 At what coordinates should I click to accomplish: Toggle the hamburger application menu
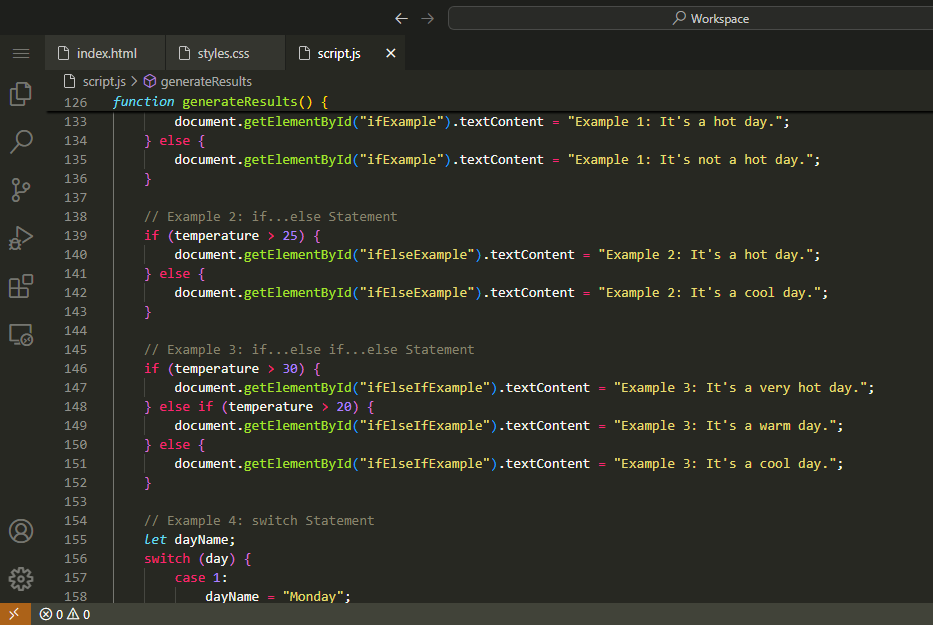tap(21, 53)
